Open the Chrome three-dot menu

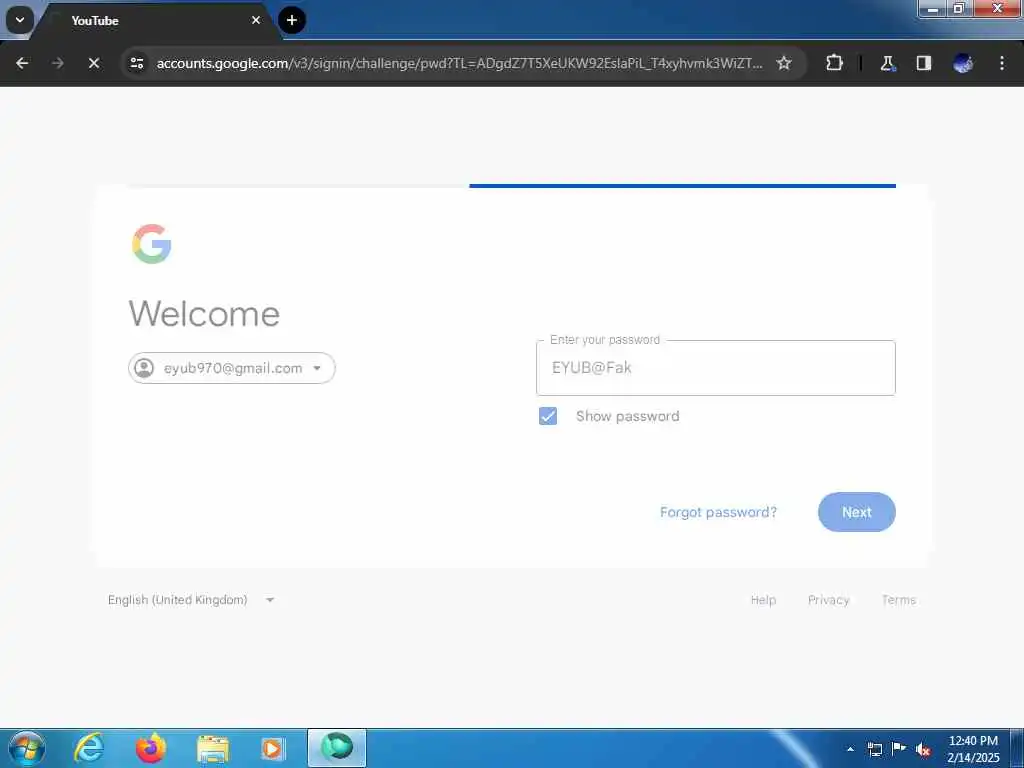[1001, 63]
